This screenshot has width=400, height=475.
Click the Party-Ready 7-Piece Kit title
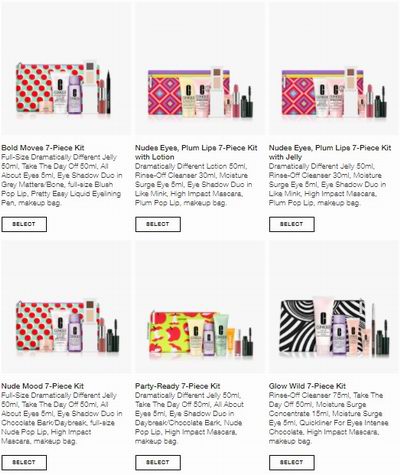[x=178, y=386]
